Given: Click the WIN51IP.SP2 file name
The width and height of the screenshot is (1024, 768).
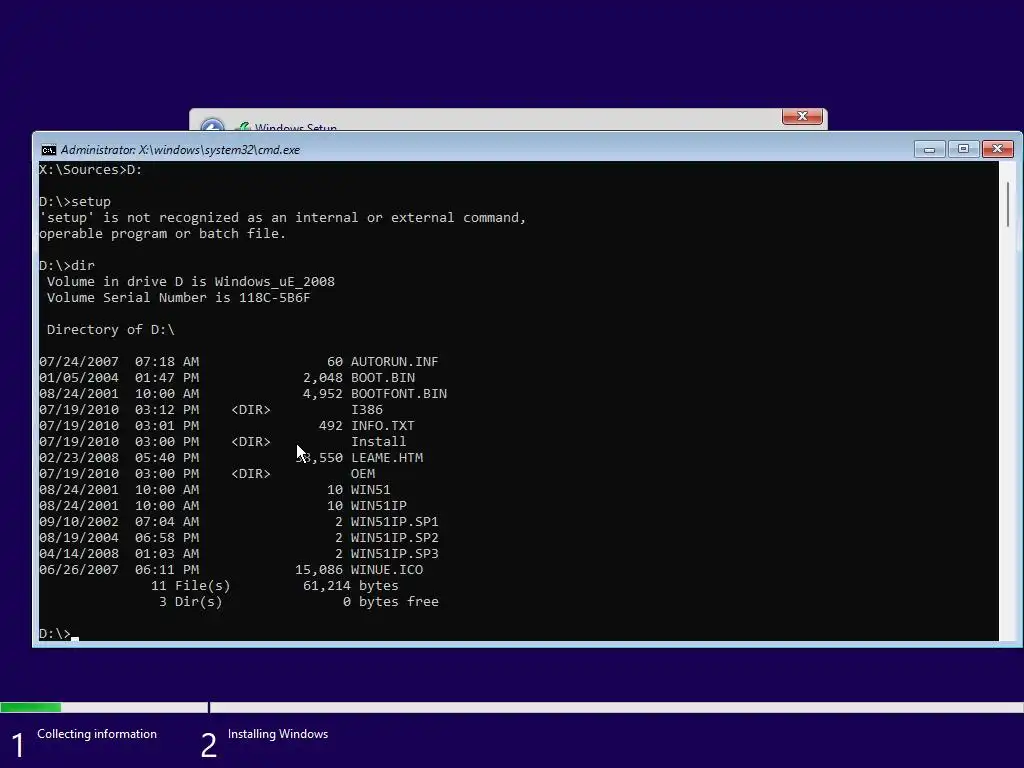Looking at the screenshot, I should coord(394,537).
